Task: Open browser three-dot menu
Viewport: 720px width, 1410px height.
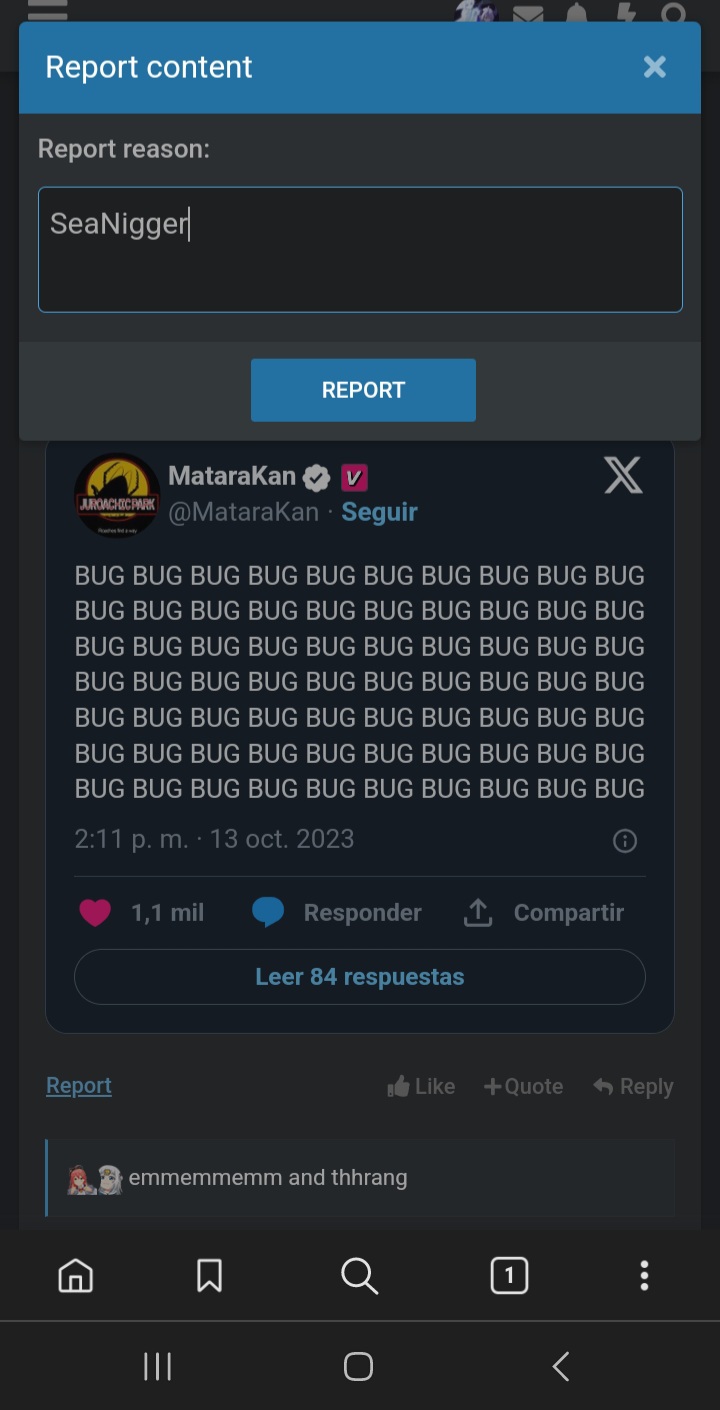Action: 644,1276
